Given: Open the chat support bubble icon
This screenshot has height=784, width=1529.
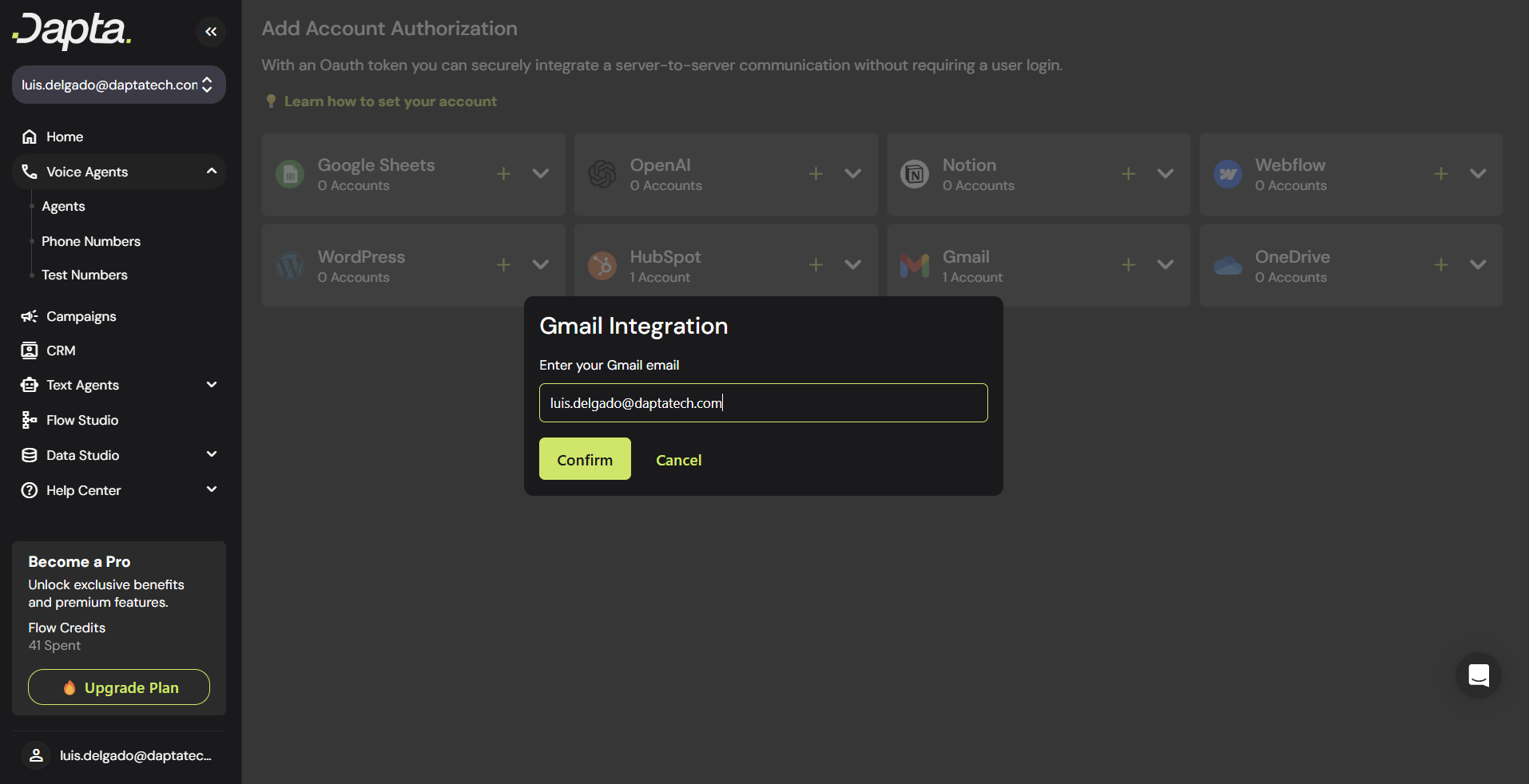Looking at the screenshot, I should [1478, 675].
